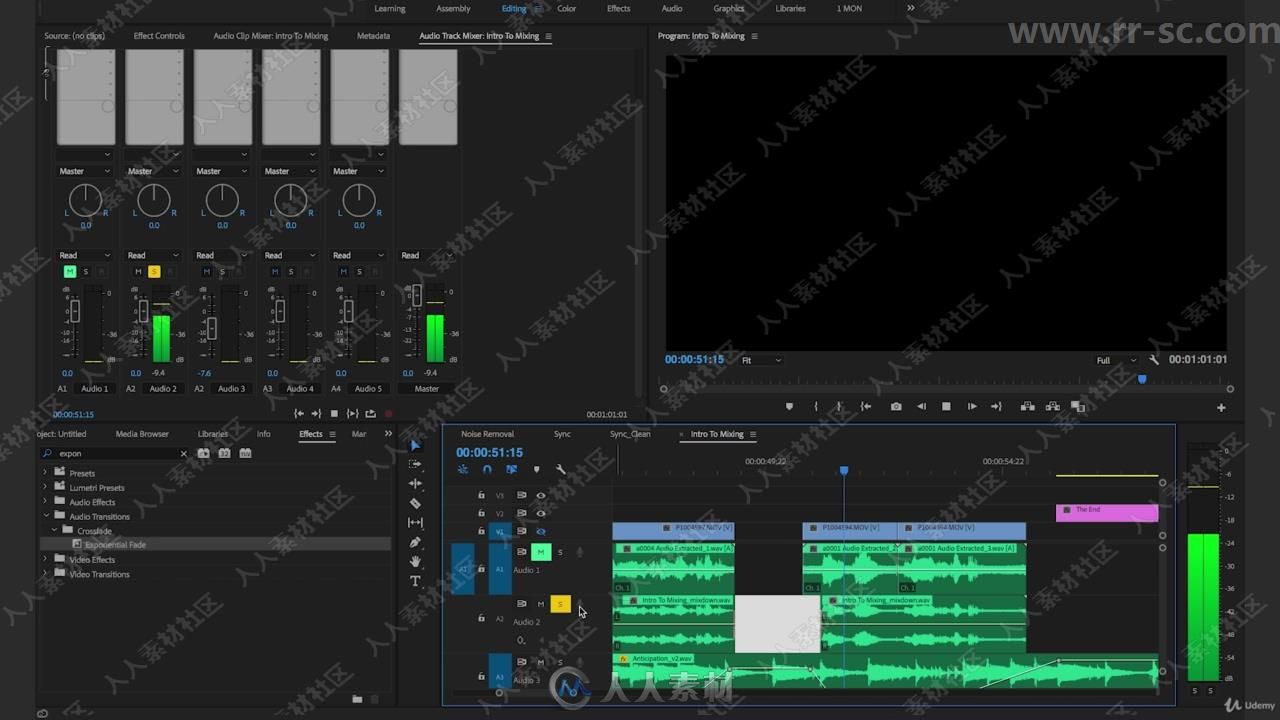The image size is (1280, 720).
Task: Switch to the Audio workspace
Action: 672,8
